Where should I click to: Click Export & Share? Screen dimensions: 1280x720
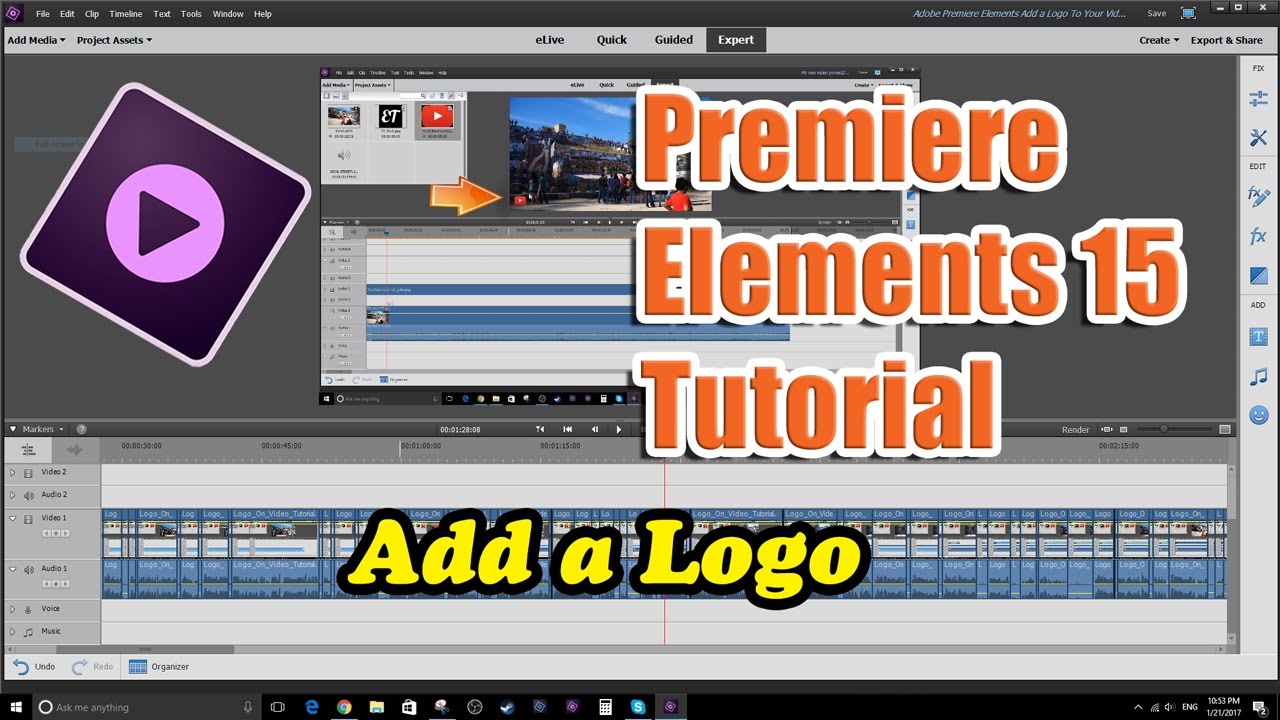tap(1227, 40)
